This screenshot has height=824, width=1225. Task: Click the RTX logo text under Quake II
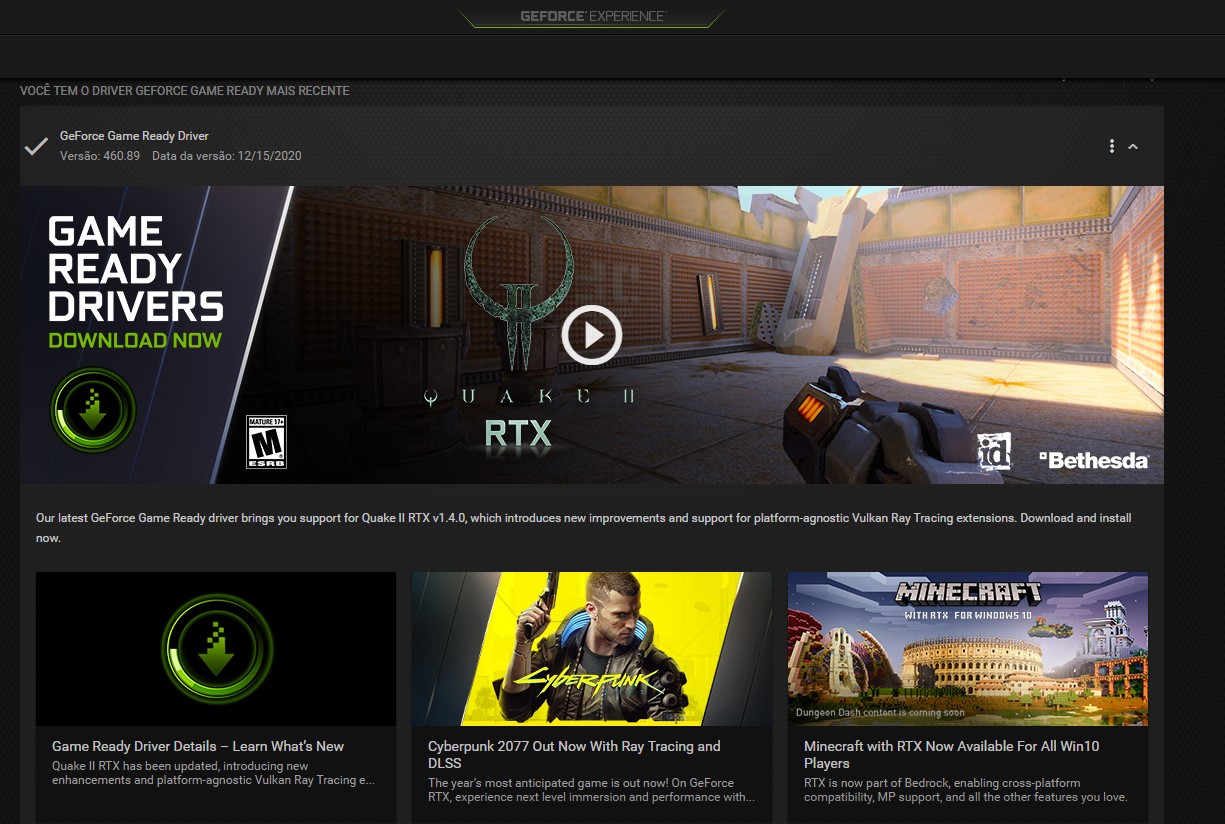(518, 433)
